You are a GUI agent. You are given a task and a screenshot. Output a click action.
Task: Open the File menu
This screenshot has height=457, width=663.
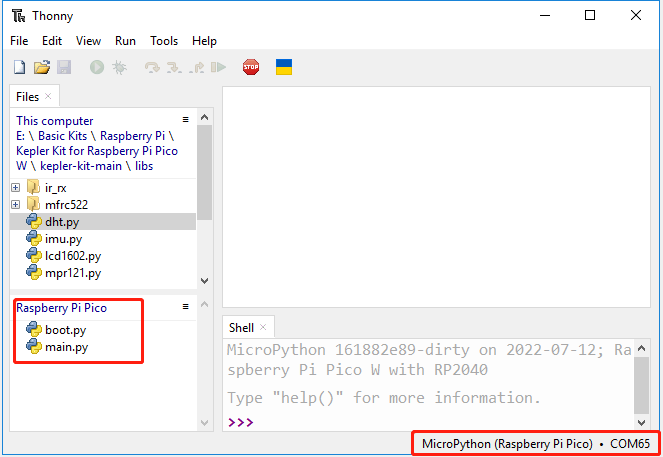[19, 41]
